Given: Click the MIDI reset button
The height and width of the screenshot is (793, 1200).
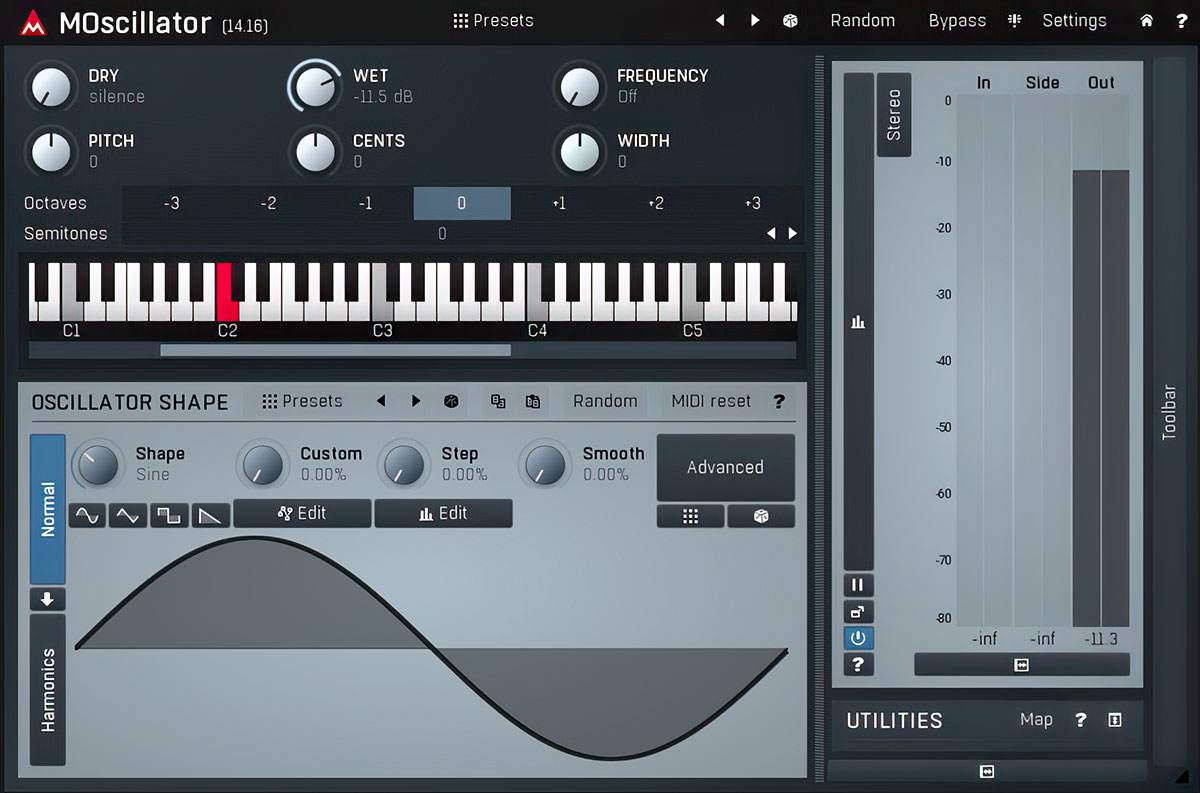Looking at the screenshot, I should [x=711, y=401].
